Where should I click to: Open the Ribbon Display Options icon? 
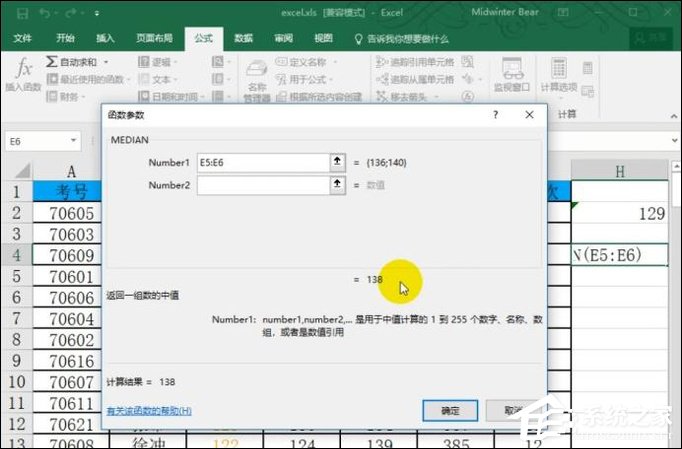[x=563, y=13]
